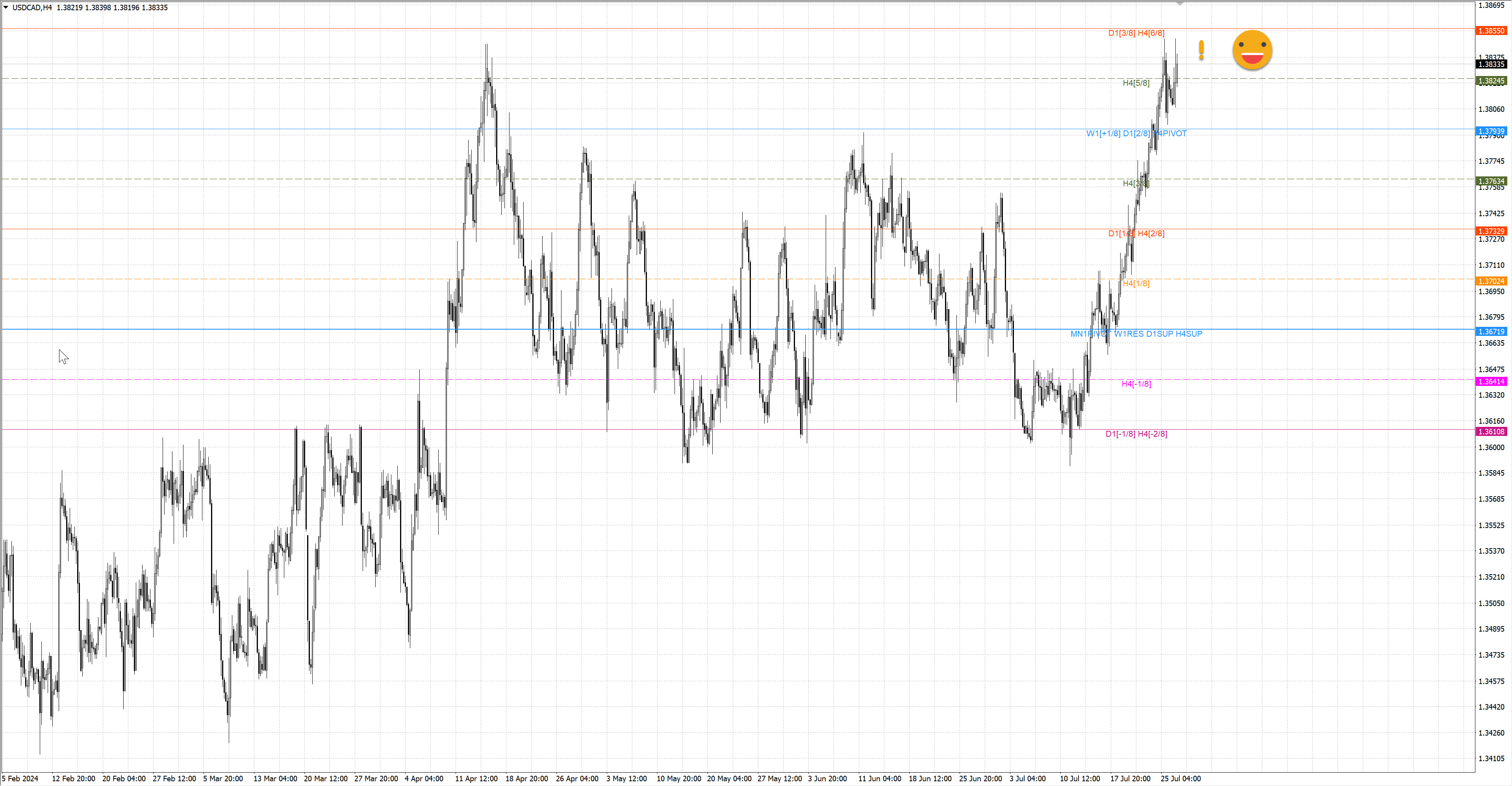Open the dropdown arrow beside USDCAD,H4

[x=6, y=7]
